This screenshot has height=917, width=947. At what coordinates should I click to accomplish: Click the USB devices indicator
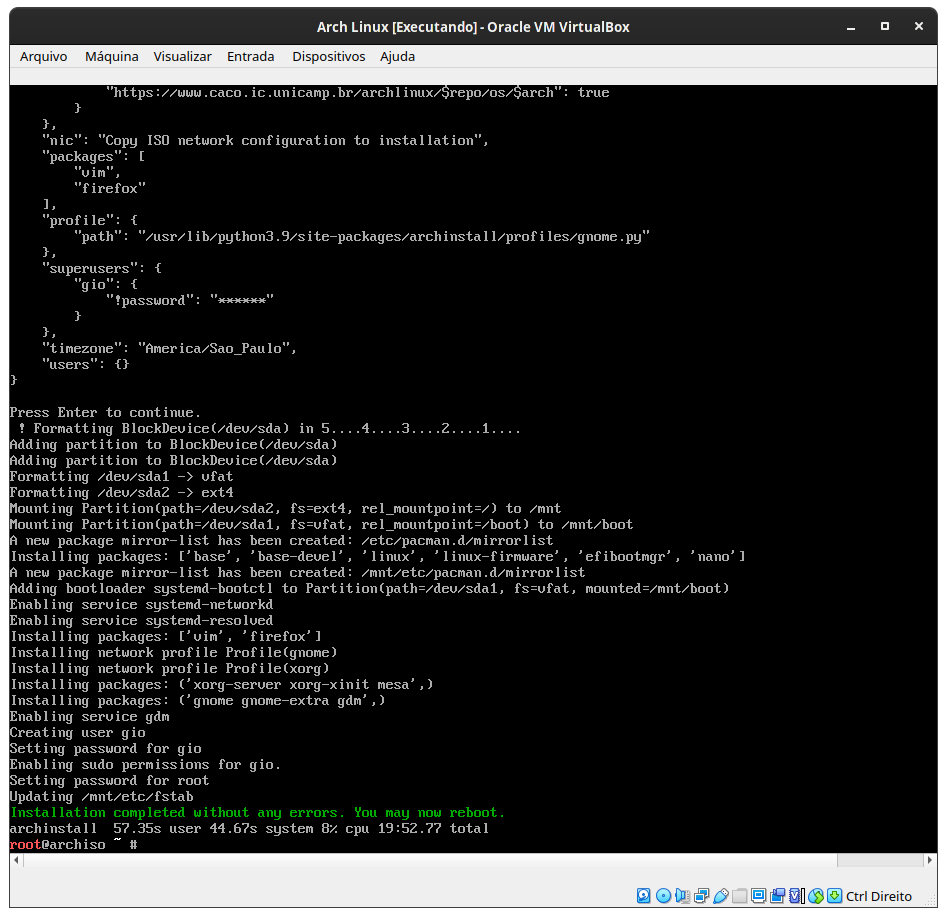pos(720,896)
